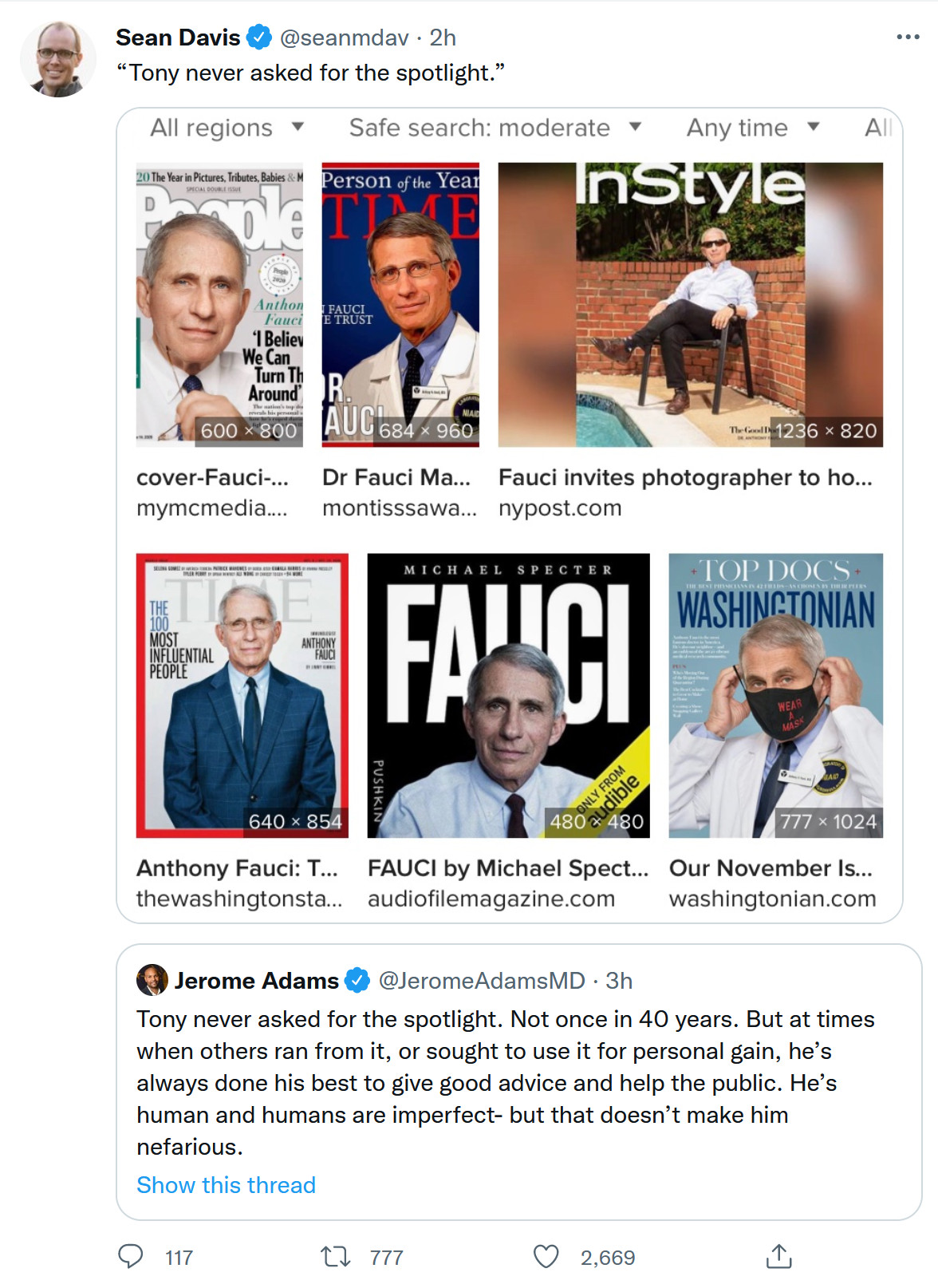This screenshot has width=938, height=1288.
Task: Click Sean Davis's profile avatar
Action: point(57,60)
